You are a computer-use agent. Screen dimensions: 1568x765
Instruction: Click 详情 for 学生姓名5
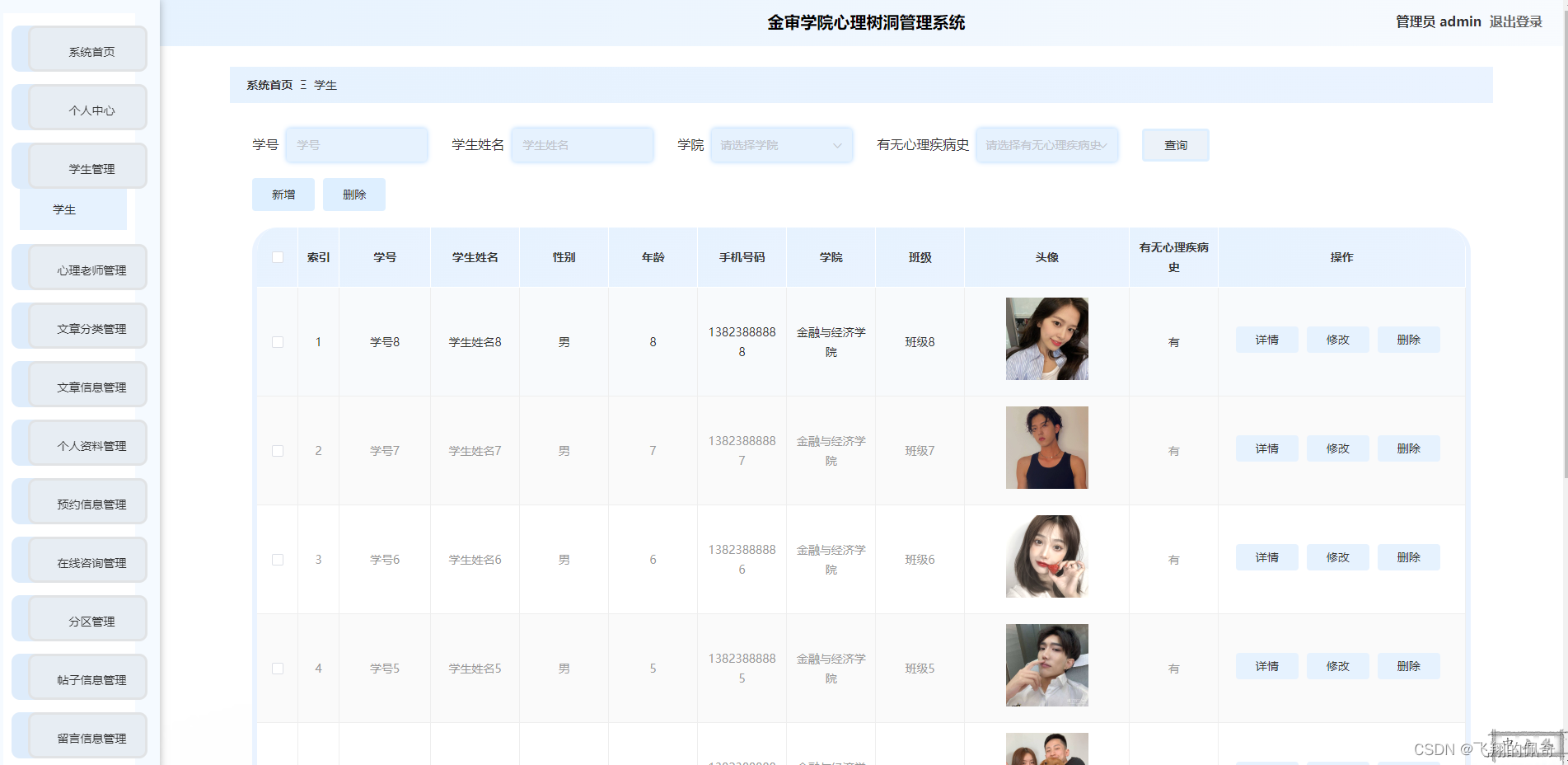pos(1267,666)
